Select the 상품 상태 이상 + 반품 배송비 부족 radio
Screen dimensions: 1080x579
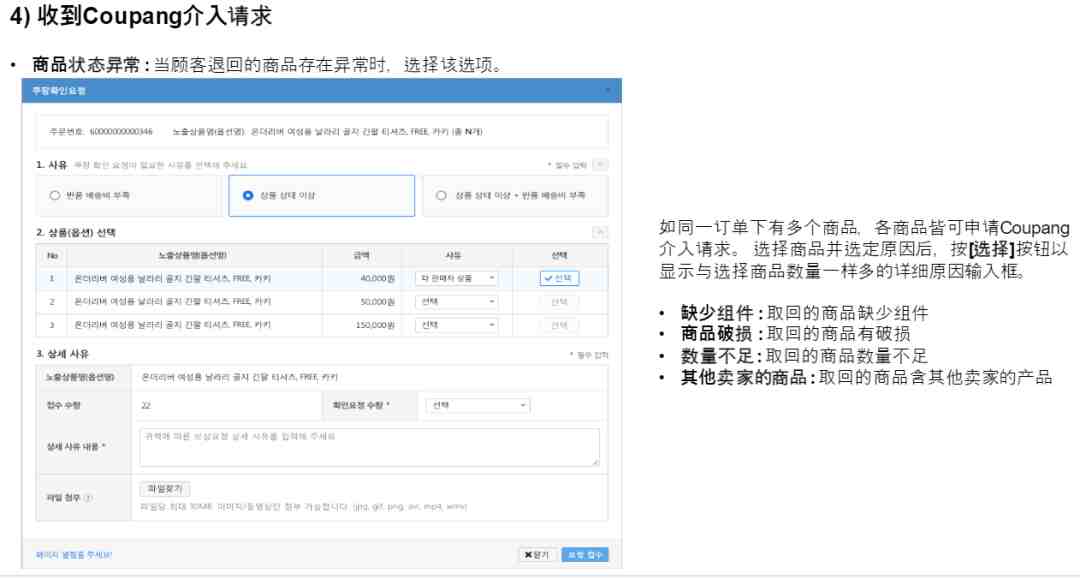441,196
